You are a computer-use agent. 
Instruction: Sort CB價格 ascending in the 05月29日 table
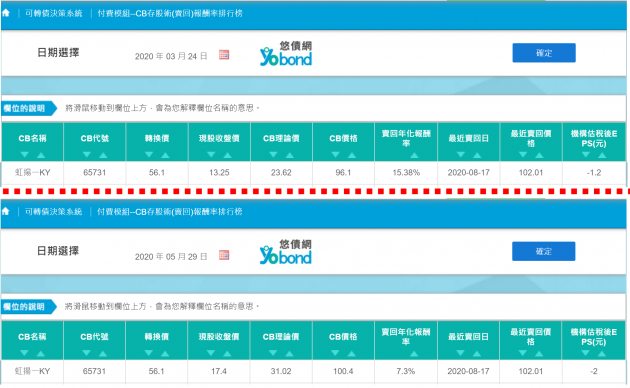(x=352, y=353)
